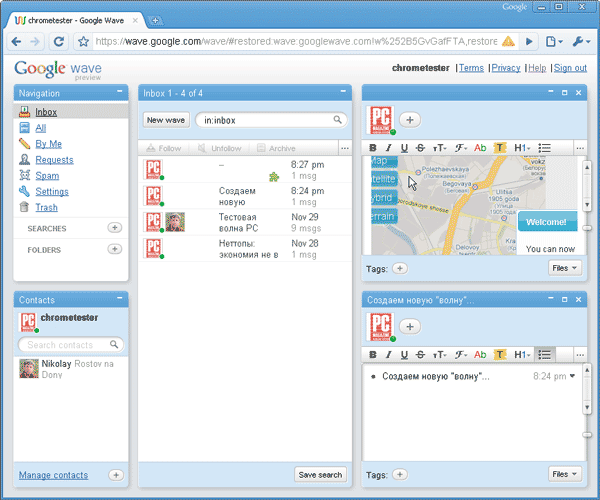Open the Chrome wrench tools menu
The width and height of the screenshot is (600, 500).
coord(581,41)
